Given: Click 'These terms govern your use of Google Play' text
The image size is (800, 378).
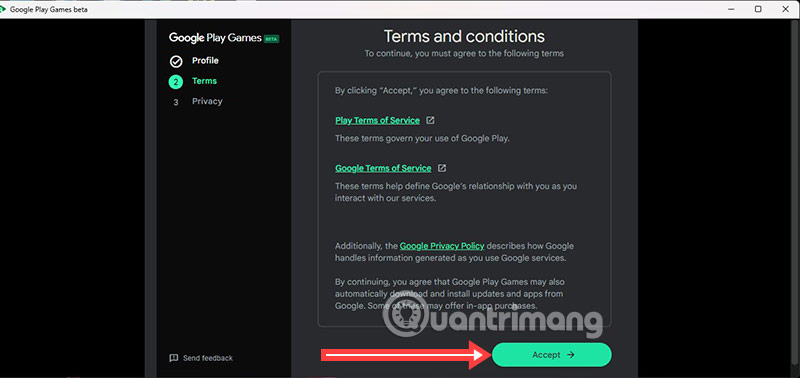Looking at the screenshot, I should (x=422, y=138).
